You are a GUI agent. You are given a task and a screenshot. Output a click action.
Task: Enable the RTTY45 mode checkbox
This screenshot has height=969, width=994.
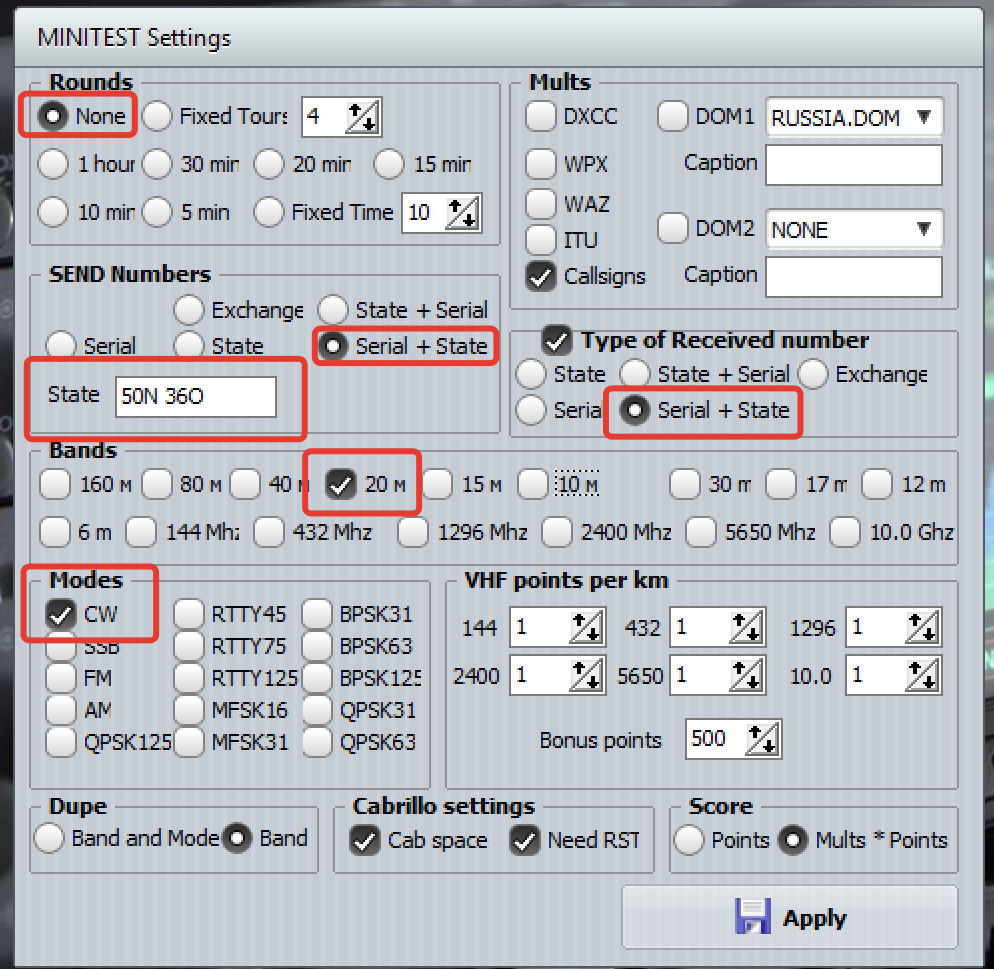(x=189, y=614)
